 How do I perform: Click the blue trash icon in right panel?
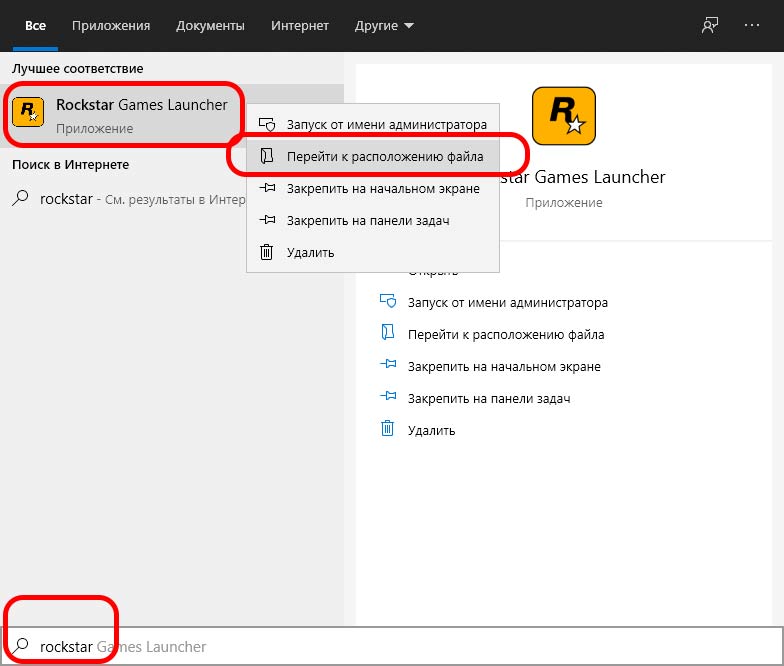coord(388,428)
